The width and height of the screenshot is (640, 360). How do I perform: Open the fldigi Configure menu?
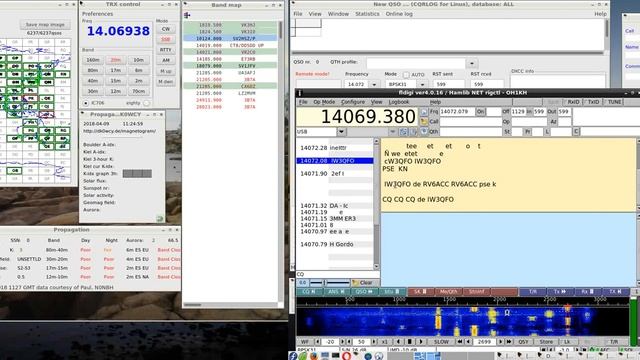[353, 102]
